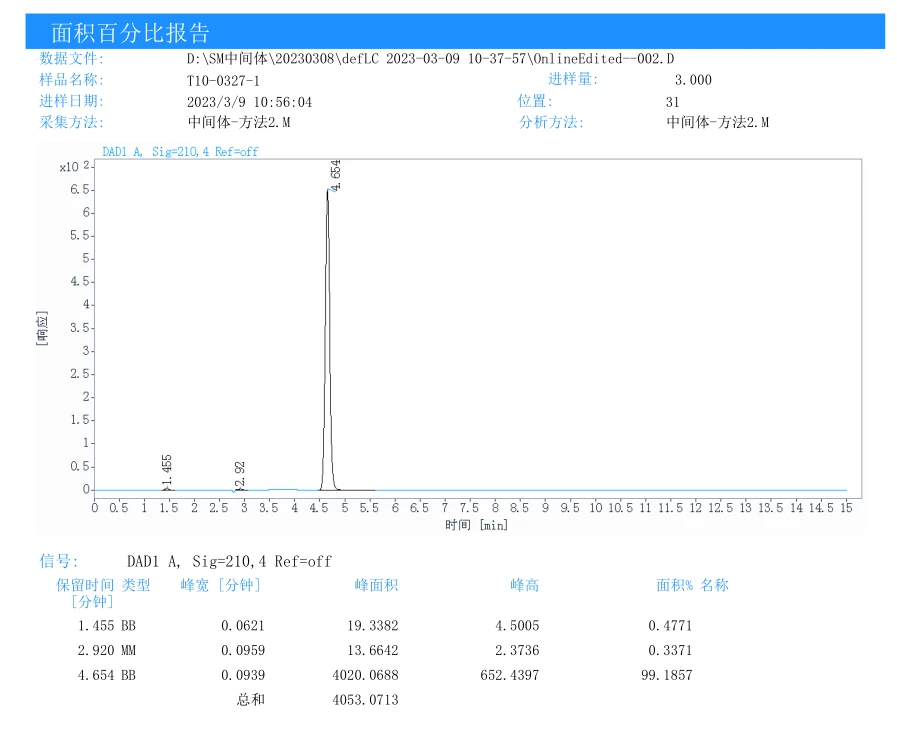
Task: Click the 面积% column header
Action: click(x=674, y=585)
